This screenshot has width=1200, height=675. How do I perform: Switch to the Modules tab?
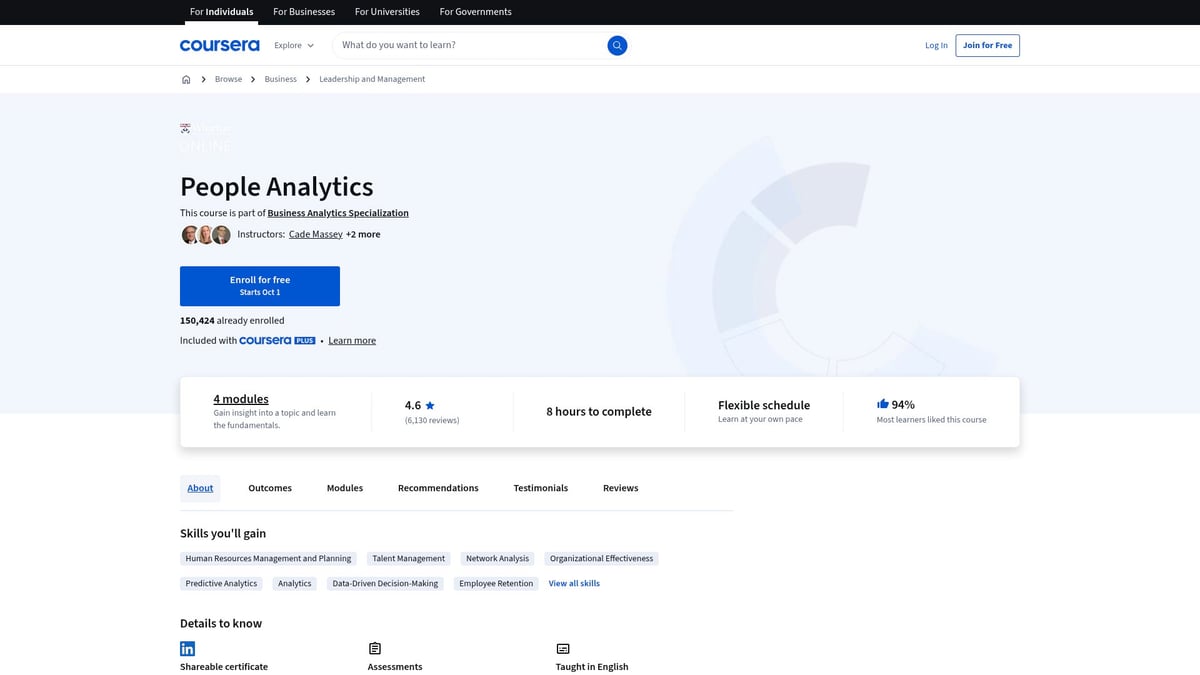tap(344, 488)
